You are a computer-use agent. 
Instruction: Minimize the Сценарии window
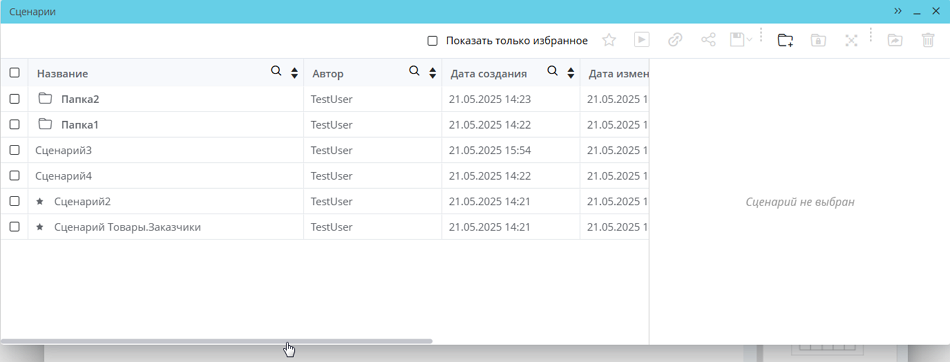point(917,12)
